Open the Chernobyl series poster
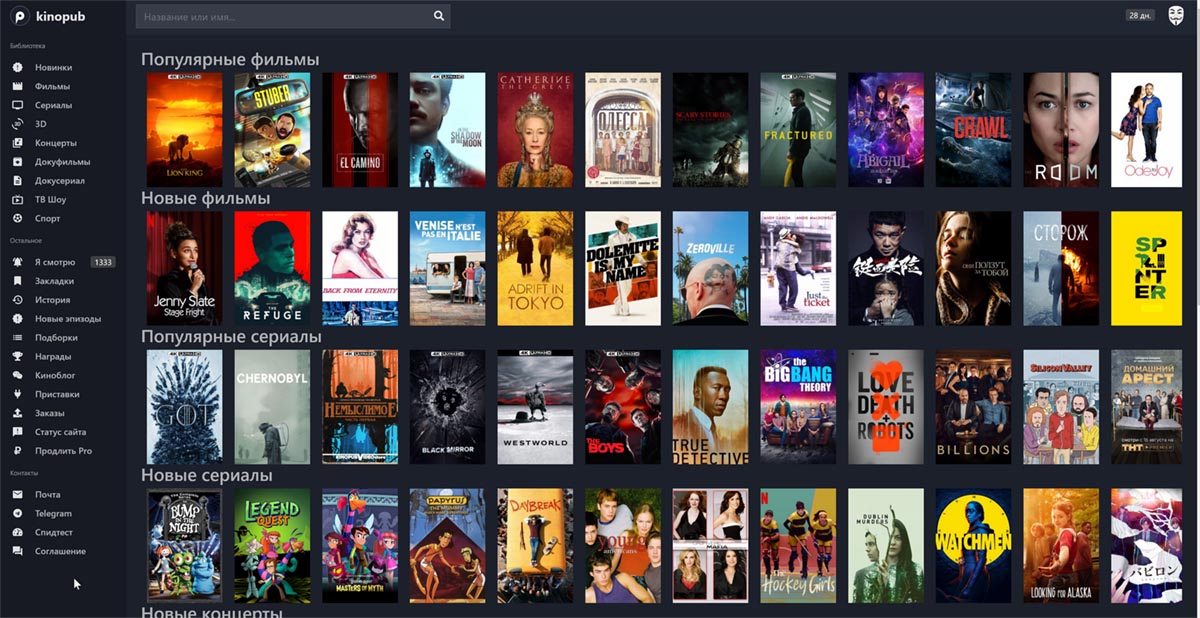 click(x=272, y=407)
